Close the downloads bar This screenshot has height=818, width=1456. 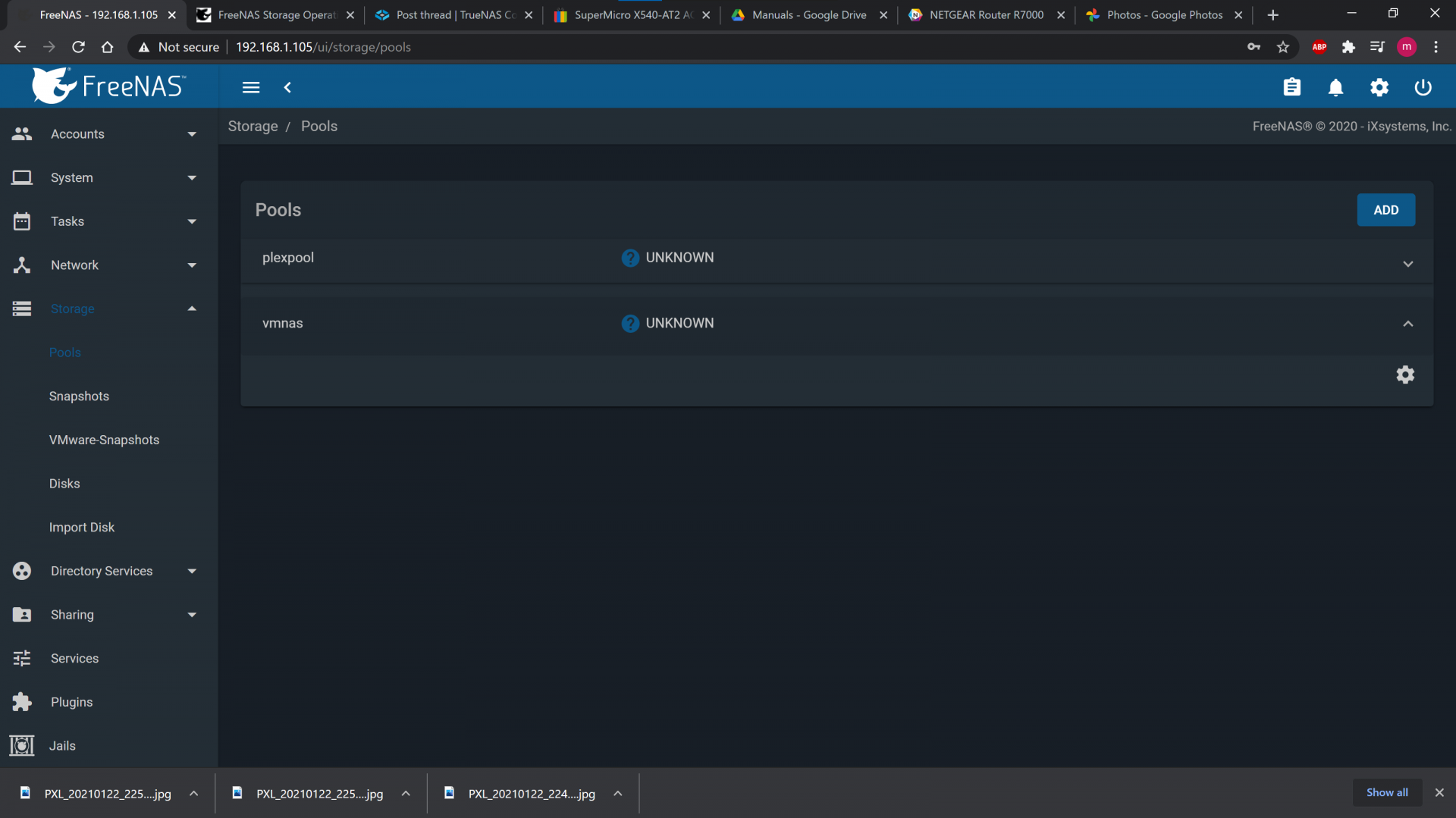click(1439, 792)
